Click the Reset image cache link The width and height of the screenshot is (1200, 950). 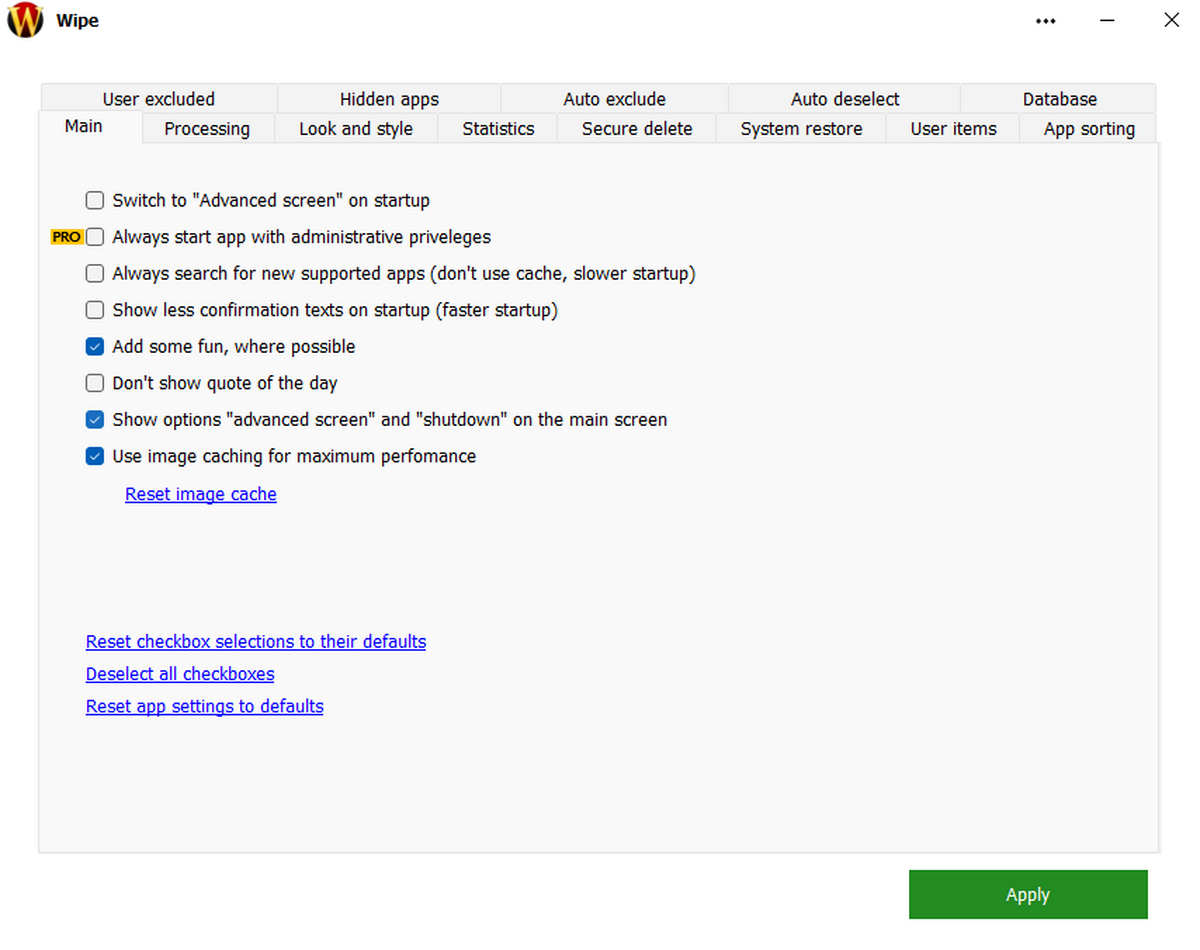coord(201,494)
